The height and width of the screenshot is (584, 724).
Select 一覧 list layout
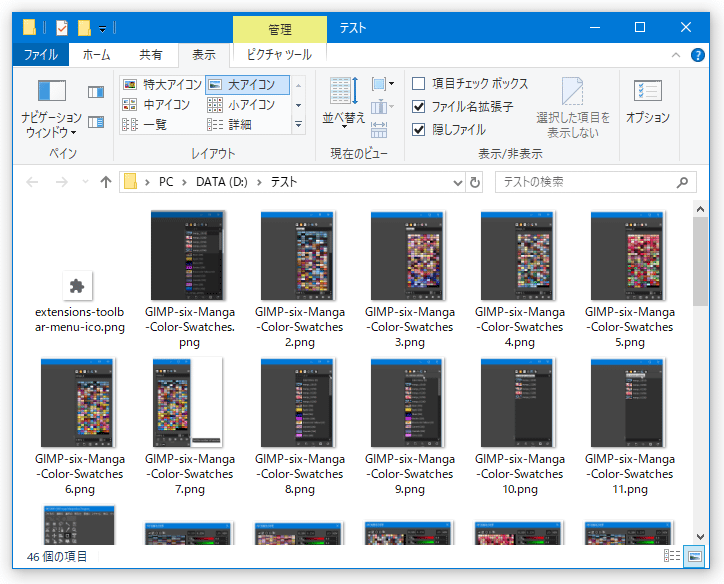(145, 125)
